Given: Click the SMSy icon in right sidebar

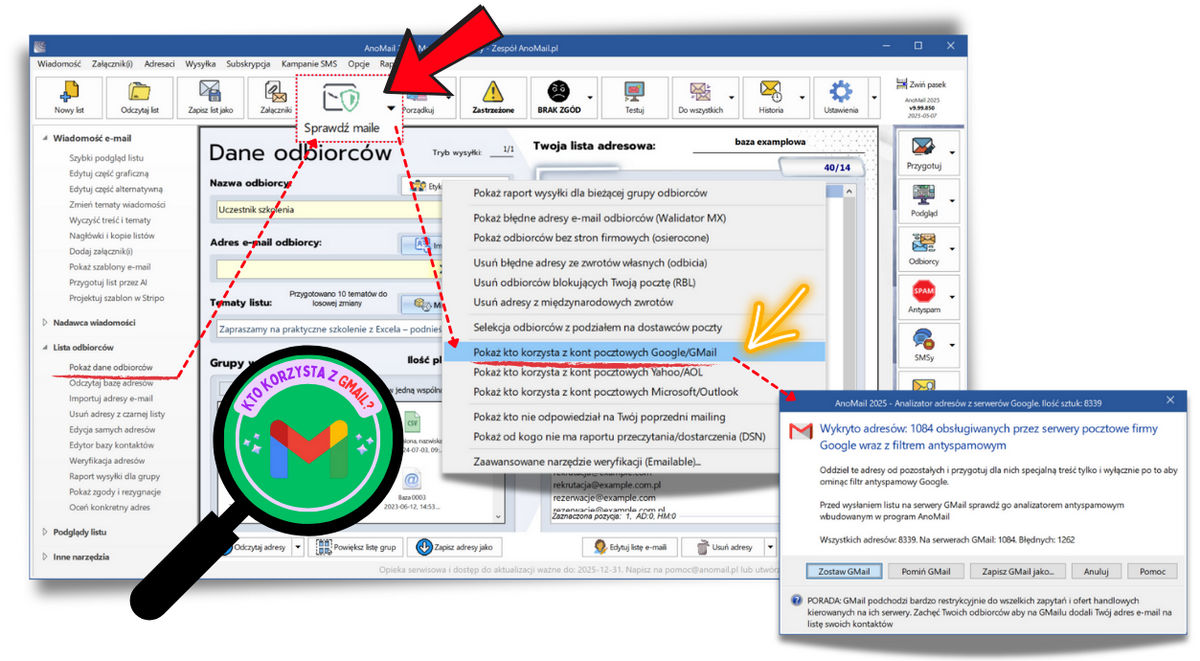Looking at the screenshot, I should coord(922,340).
